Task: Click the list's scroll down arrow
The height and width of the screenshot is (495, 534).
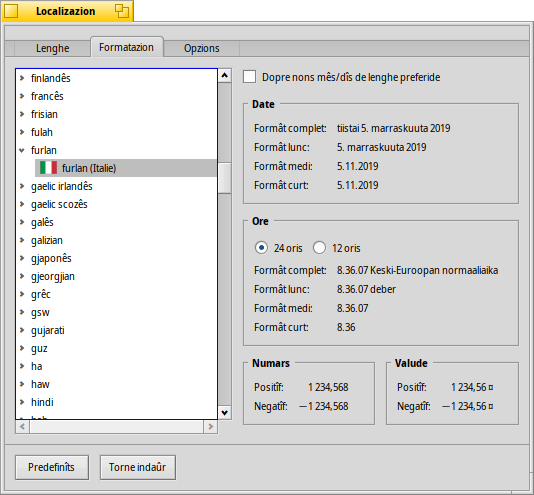Action: tap(224, 413)
